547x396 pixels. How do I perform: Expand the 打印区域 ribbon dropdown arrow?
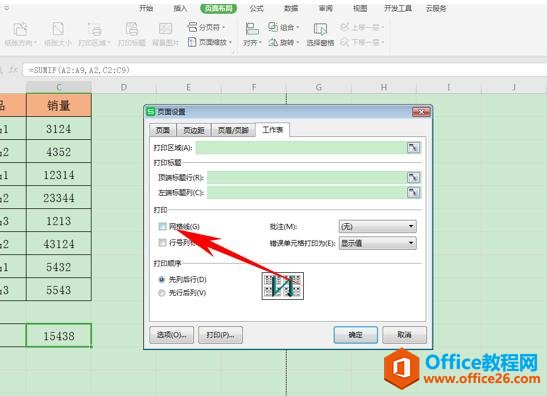tap(109, 43)
